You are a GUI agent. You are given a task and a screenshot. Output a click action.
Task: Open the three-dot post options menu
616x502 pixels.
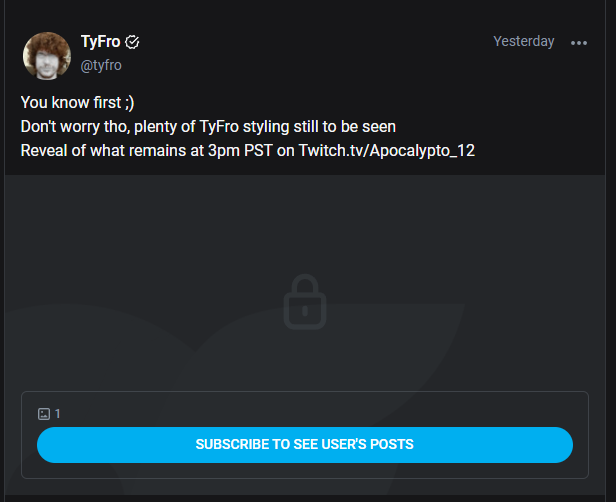point(579,43)
